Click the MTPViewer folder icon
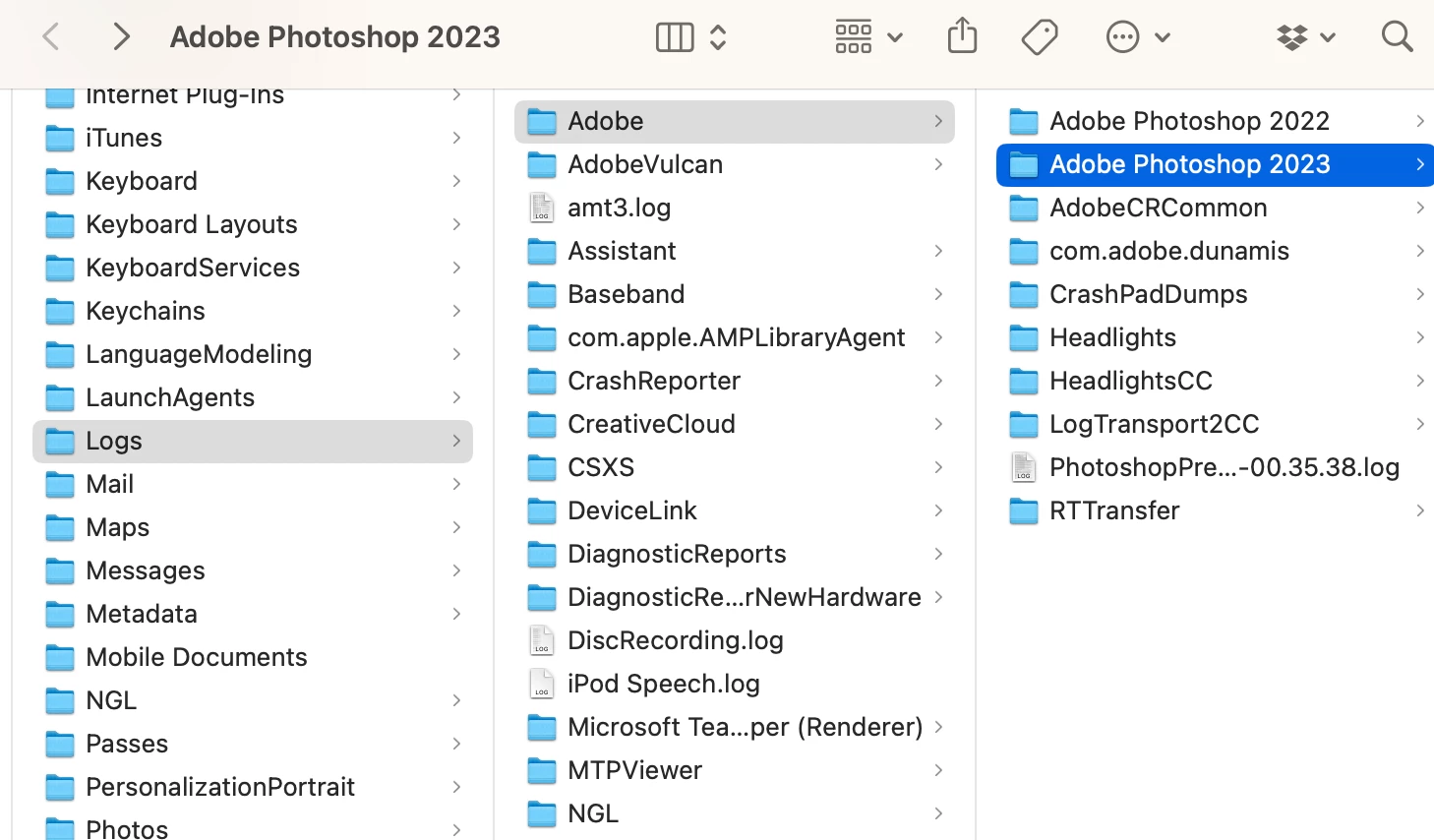This screenshot has height=840, width=1434. coord(542,771)
